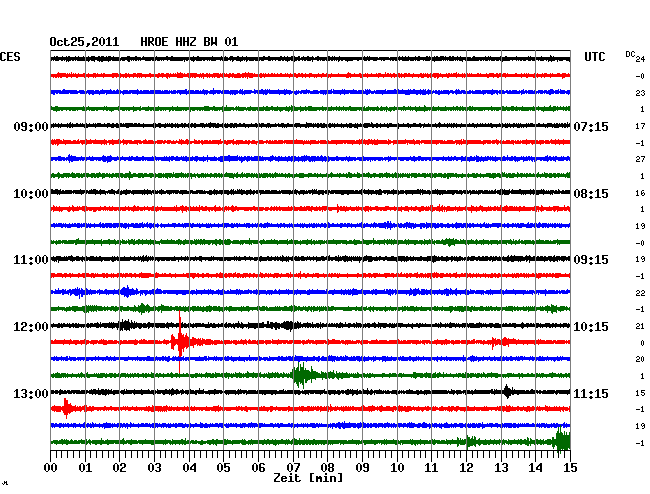Click the small red event near minute 13 after 12:00
This screenshot has height=494, width=650.
(x=503, y=342)
